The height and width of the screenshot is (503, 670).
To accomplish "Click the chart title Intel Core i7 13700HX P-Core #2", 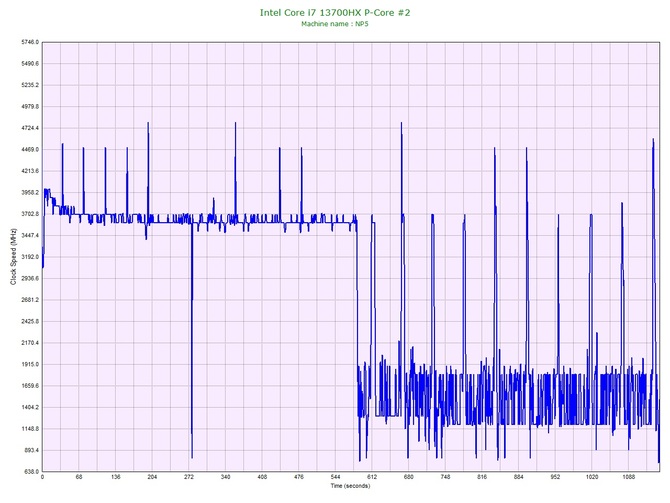I will click(335, 12).
